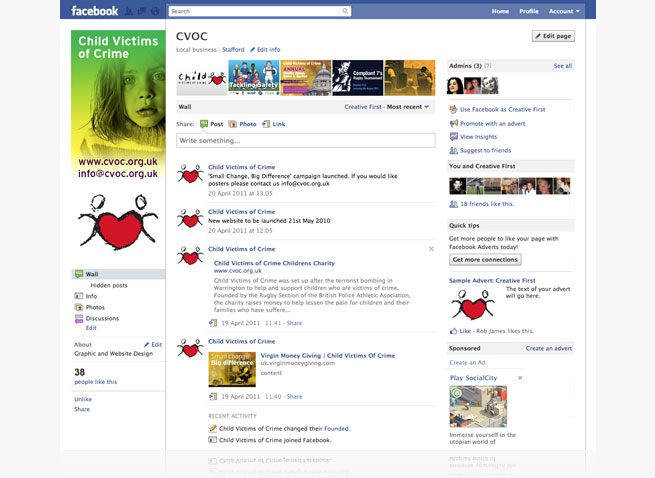655x478 pixels.
Task: Click avatar beside the New website post
Action: pos(190,219)
